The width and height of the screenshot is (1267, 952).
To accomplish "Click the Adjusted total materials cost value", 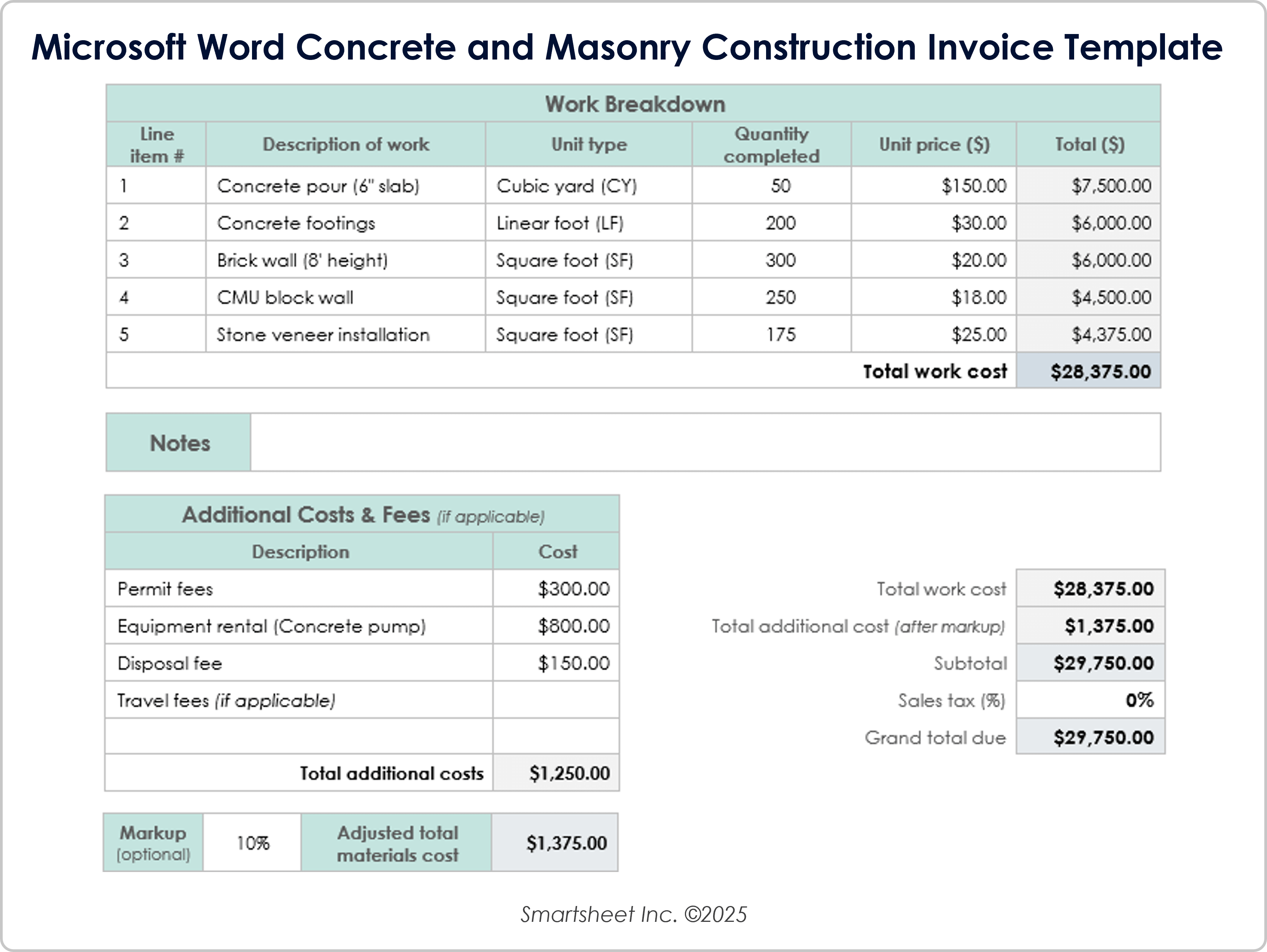I will pos(566,843).
